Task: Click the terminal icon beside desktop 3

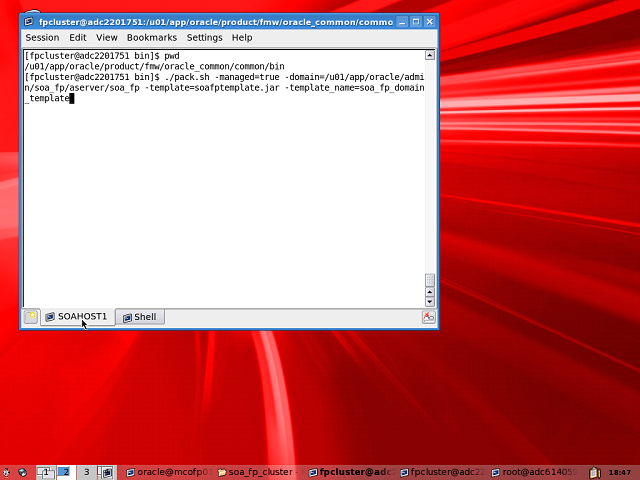Action: pyautogui.click(x=106, y=471)
